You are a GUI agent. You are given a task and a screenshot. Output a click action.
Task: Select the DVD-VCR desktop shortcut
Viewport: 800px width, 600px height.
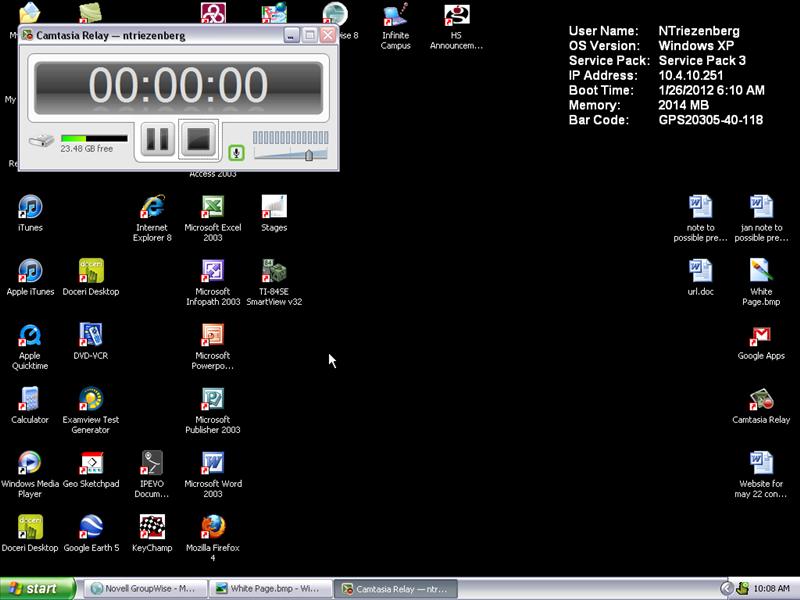[90, 342]
